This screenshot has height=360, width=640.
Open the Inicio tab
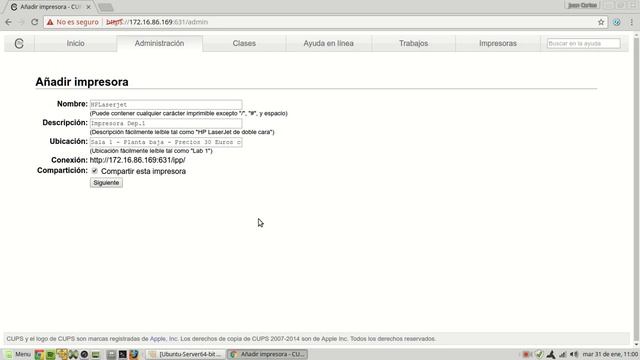(76, 43)
